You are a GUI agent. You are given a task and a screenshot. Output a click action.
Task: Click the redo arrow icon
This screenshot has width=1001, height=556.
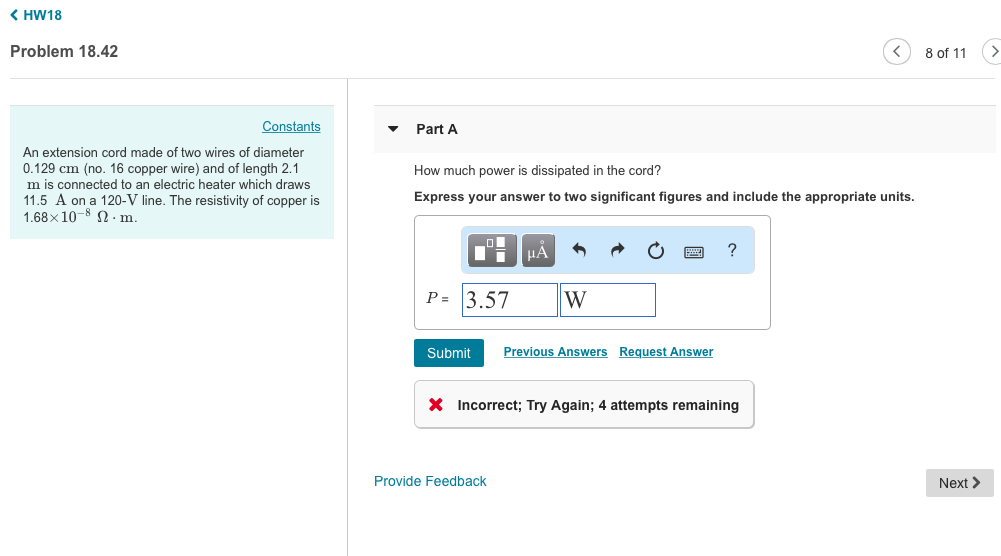pyautogui.click(x=617, y=251)
